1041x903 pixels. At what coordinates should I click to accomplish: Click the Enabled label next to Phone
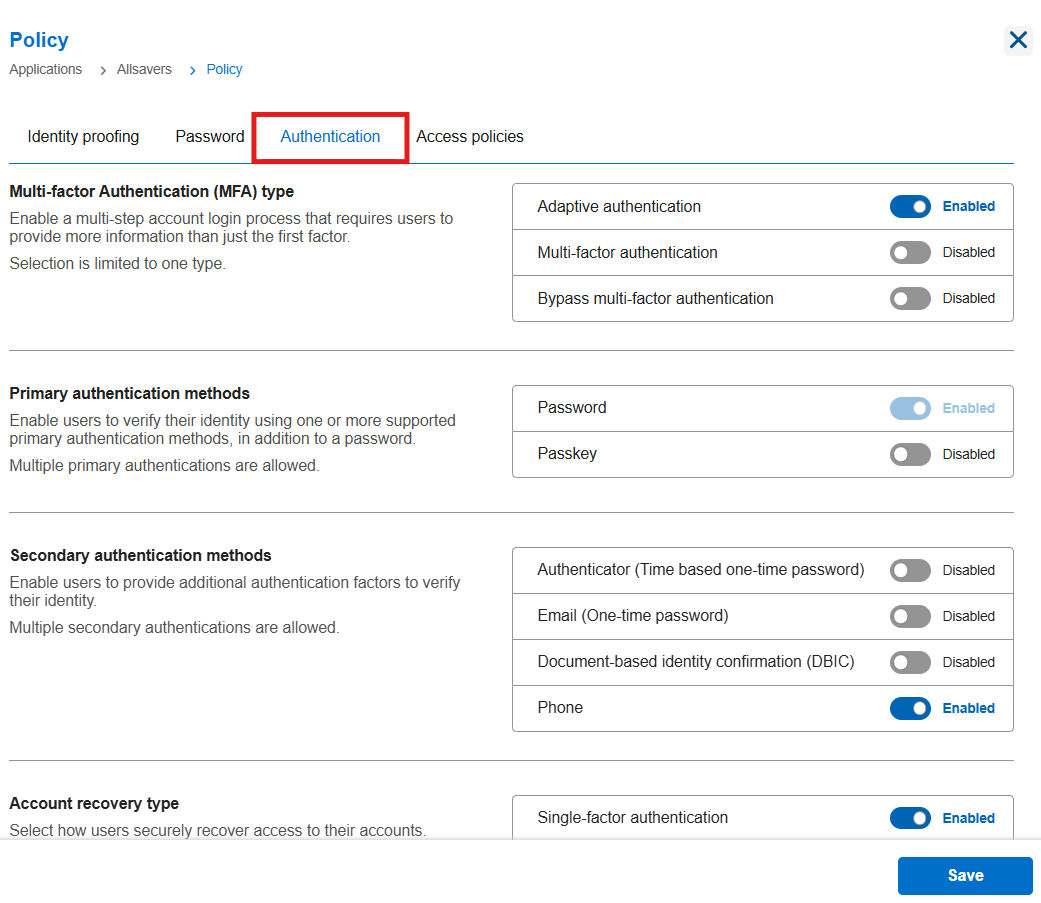[969, 708]
